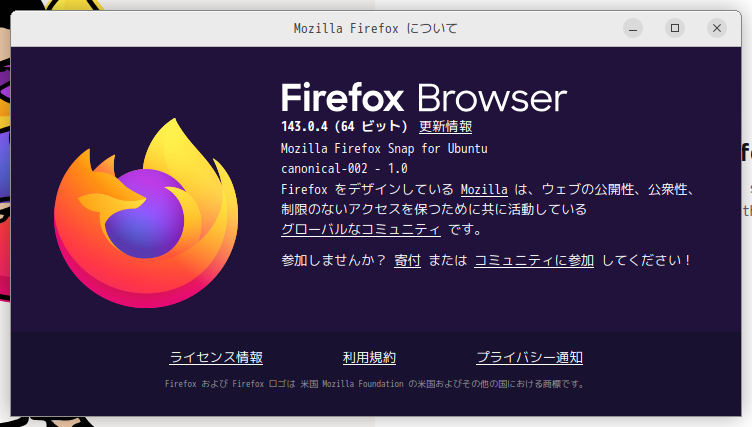Follow the Mozilla link in description
Viewport: 752px width, 427px height.
click(484, 190)
